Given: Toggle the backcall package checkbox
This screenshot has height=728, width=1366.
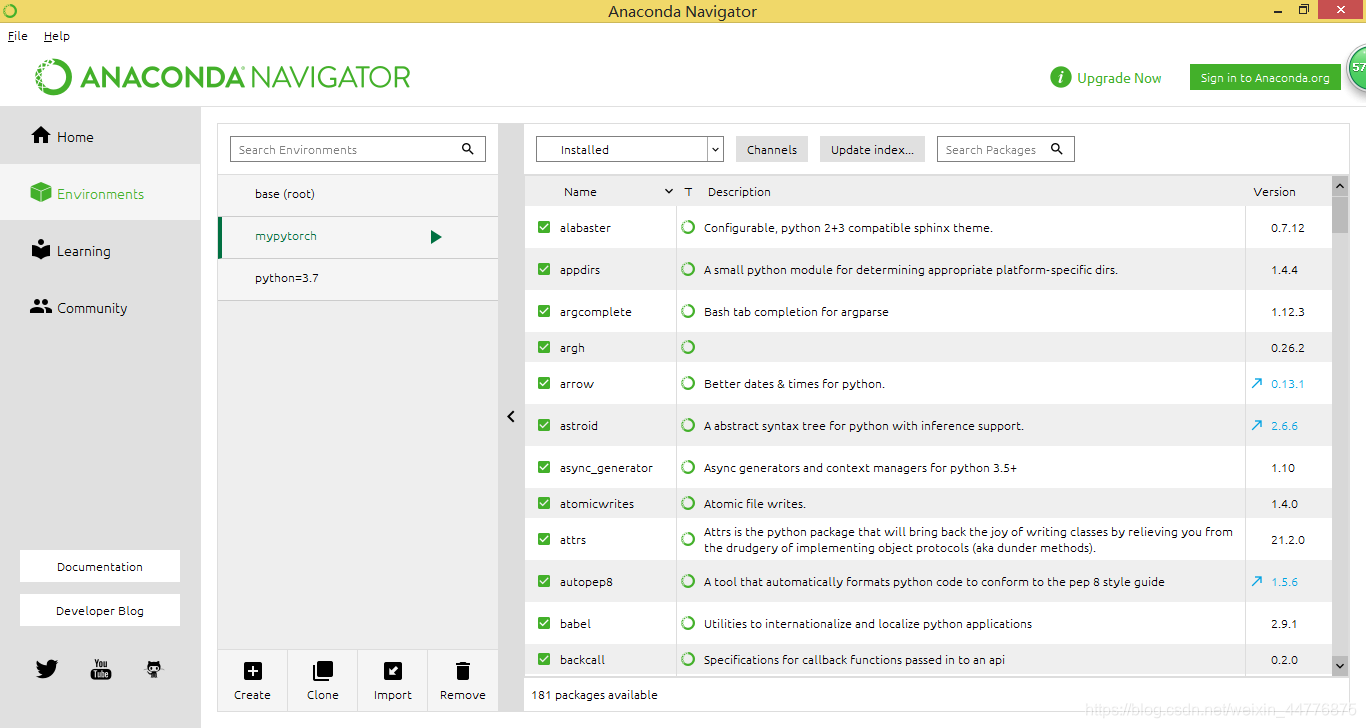Looking at the screenshot, I should (544, 659).
